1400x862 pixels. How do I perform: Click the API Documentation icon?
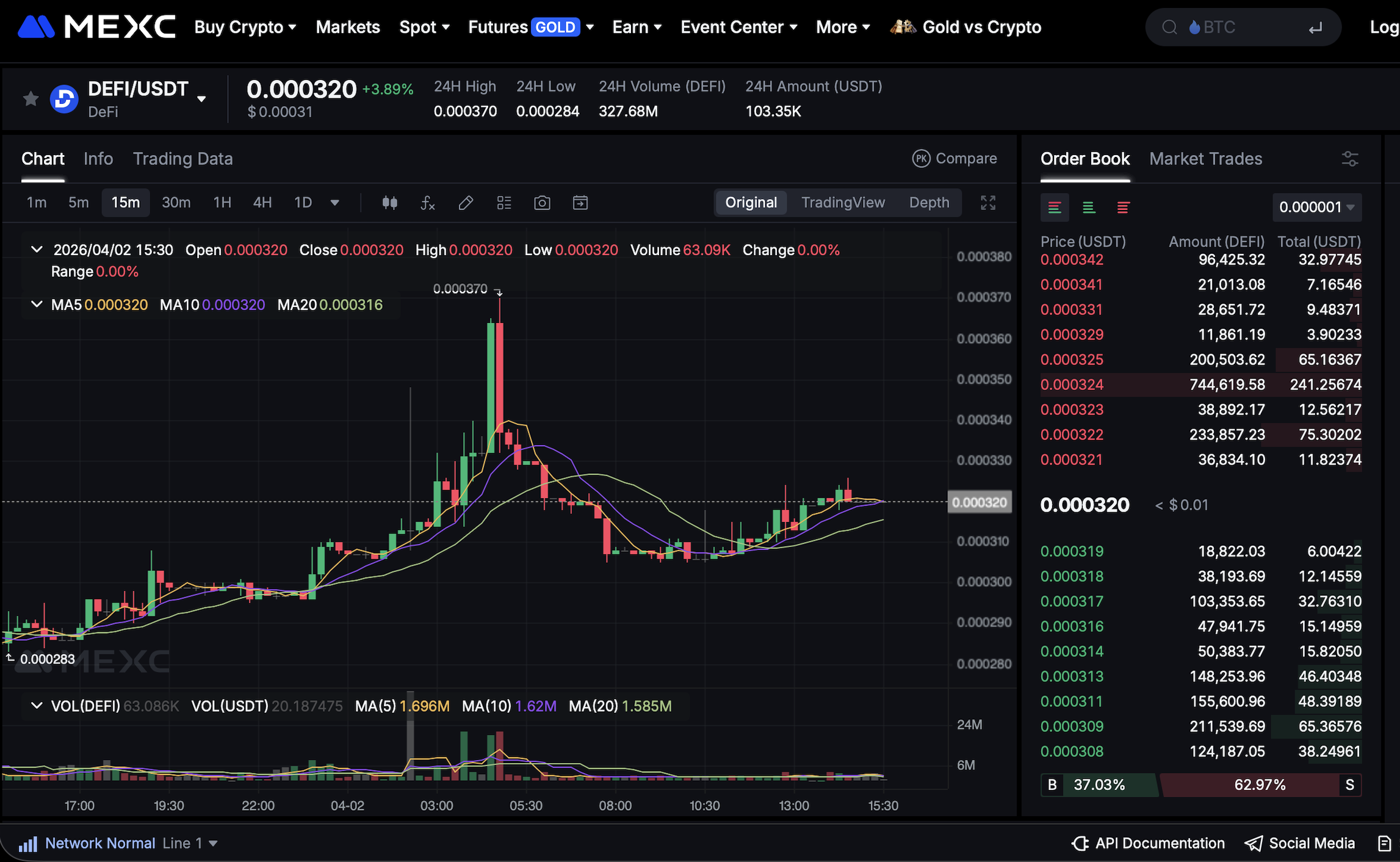(1080, 844)
